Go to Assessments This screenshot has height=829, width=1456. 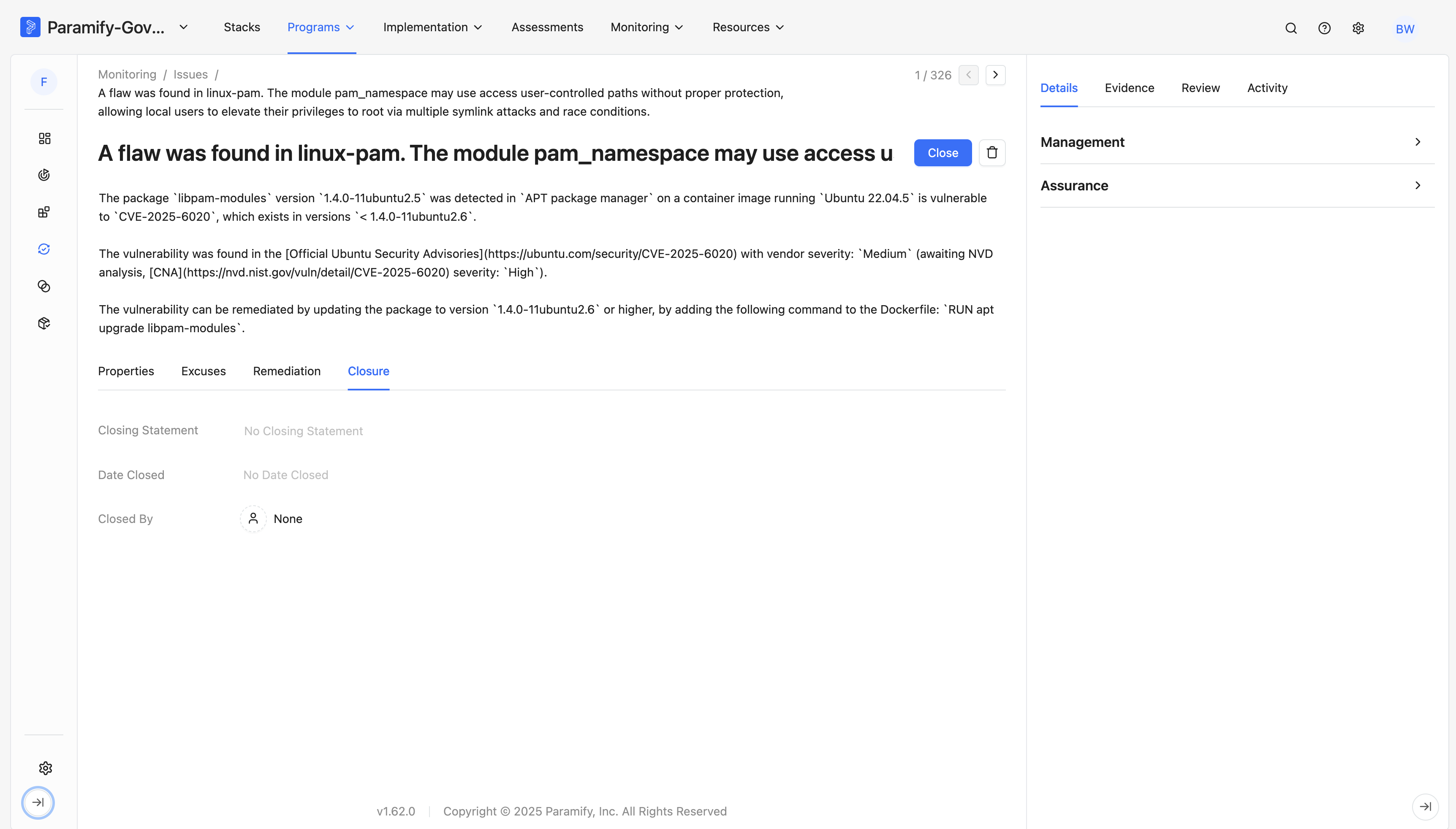(x=547, y=27)
